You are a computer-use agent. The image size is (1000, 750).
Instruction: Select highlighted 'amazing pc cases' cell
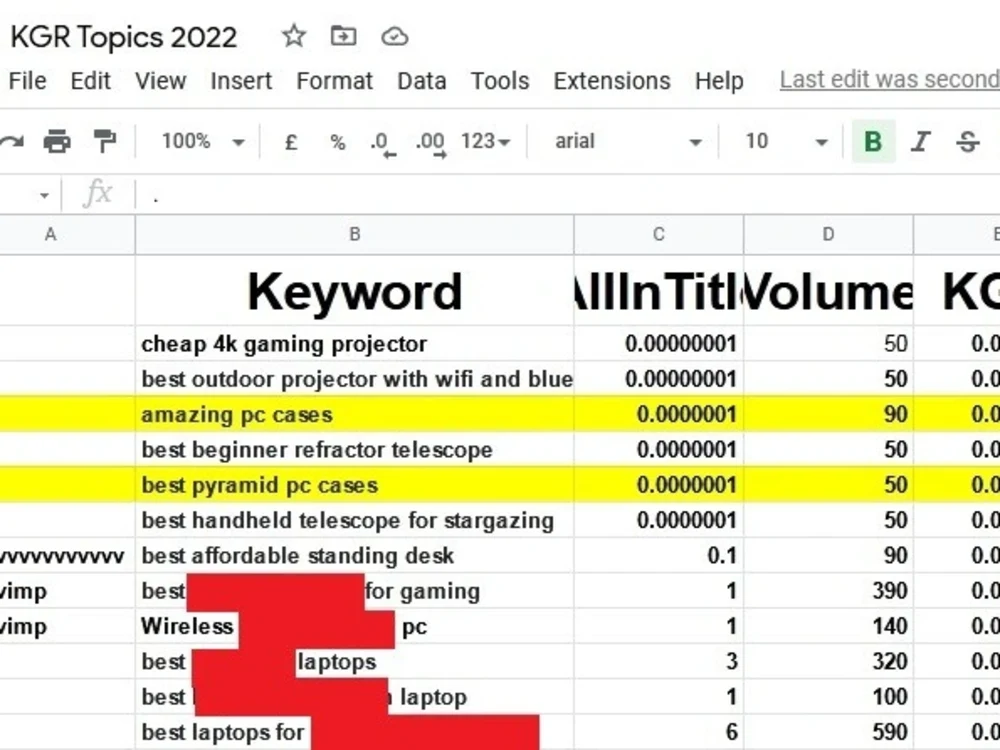tap(355, 415)
